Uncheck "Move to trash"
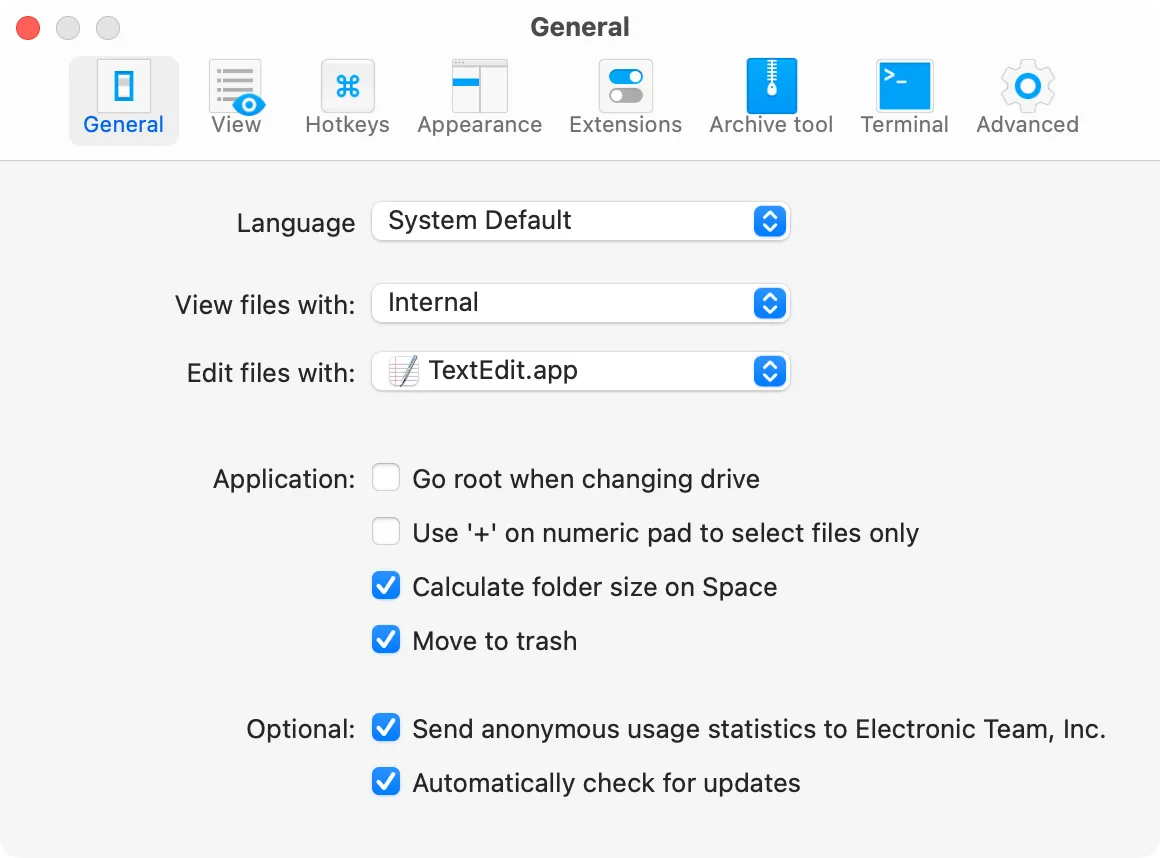 point(386,639)
